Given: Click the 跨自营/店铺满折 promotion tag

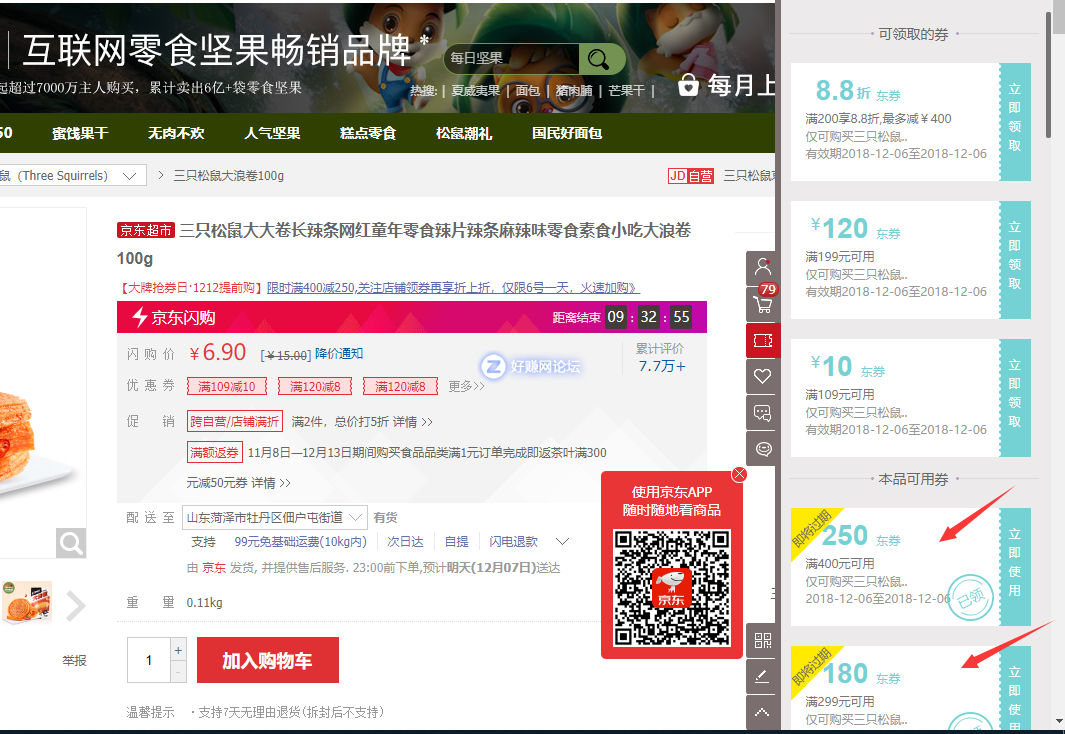Looking at the screenshot, I should 234,422.
